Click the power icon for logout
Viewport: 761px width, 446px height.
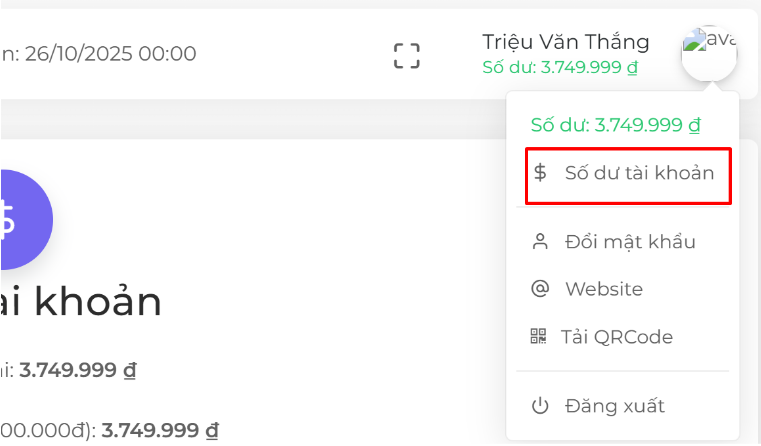click(x=540, y=406)
